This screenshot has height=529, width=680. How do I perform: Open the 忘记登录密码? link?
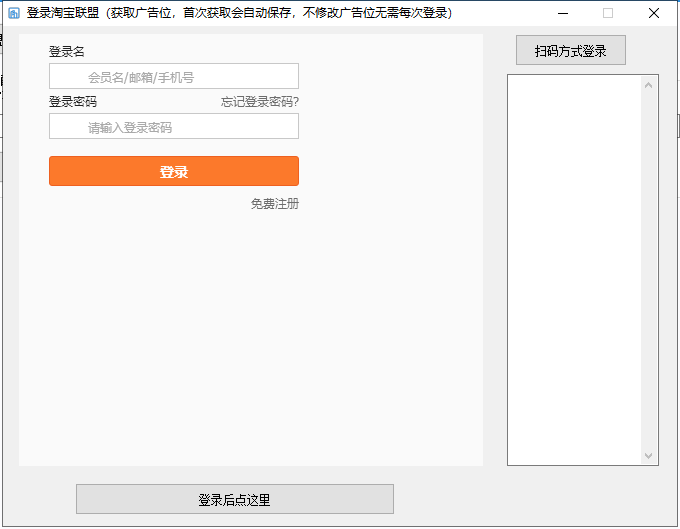(260, 102)
